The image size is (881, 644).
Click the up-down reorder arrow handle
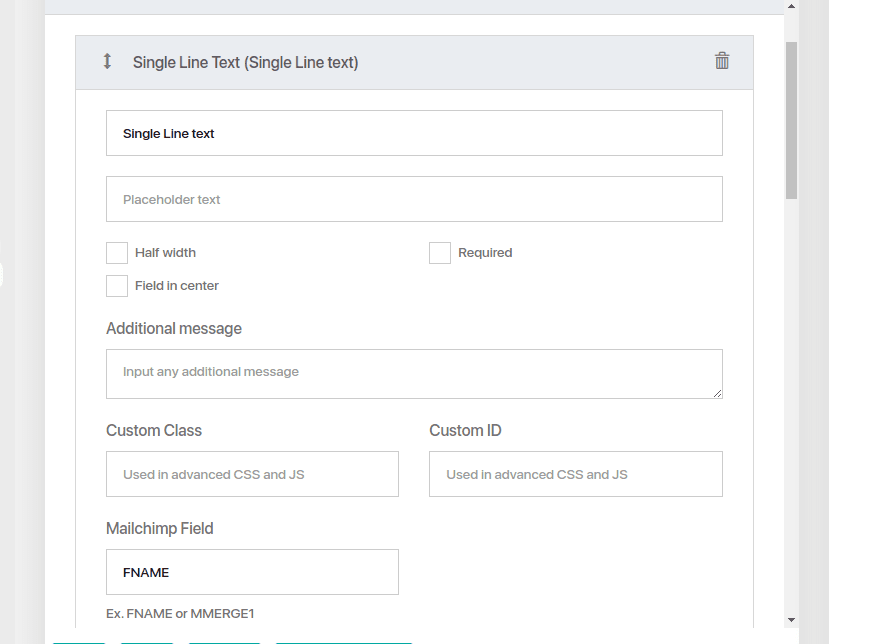click(x=107, y=61)
